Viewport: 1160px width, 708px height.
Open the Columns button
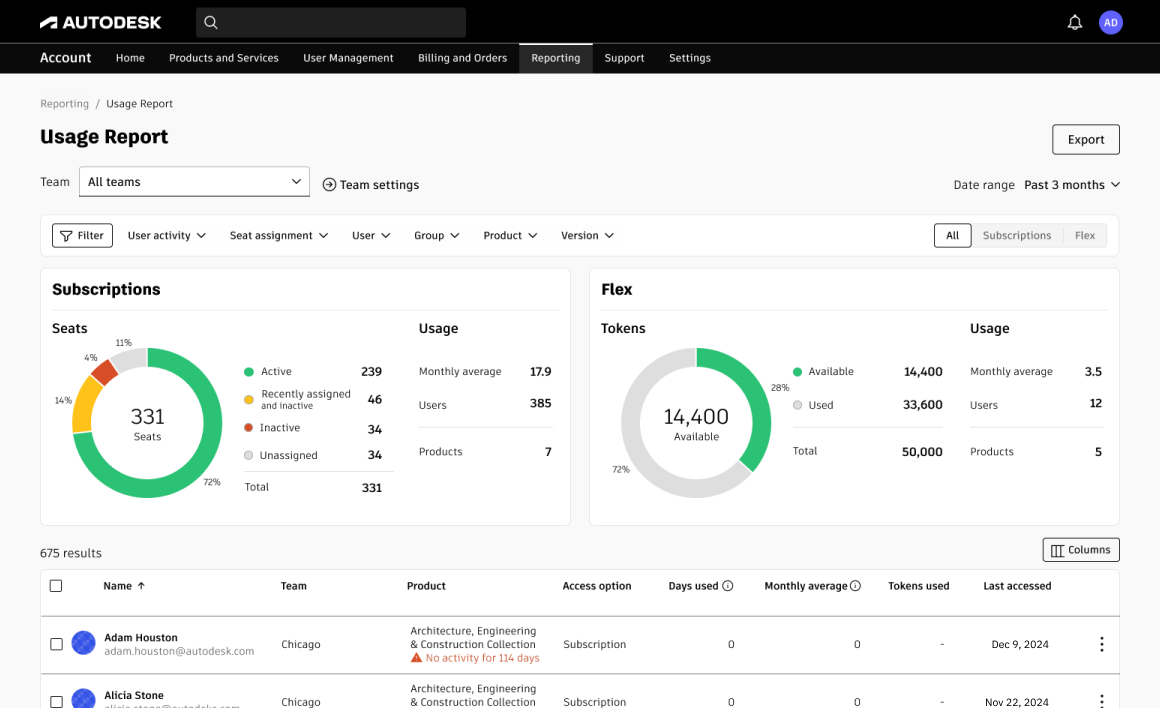1080,550
